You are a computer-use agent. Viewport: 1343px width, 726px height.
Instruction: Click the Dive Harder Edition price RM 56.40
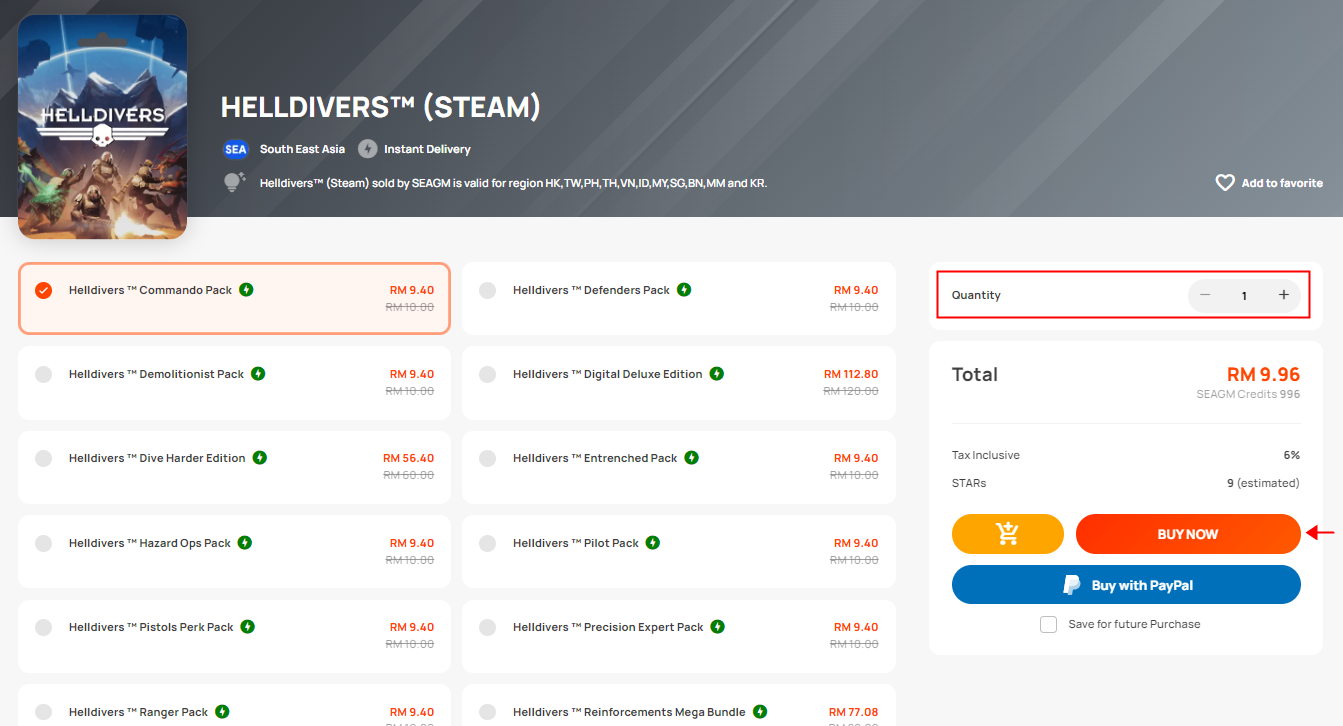click(409, 458)
